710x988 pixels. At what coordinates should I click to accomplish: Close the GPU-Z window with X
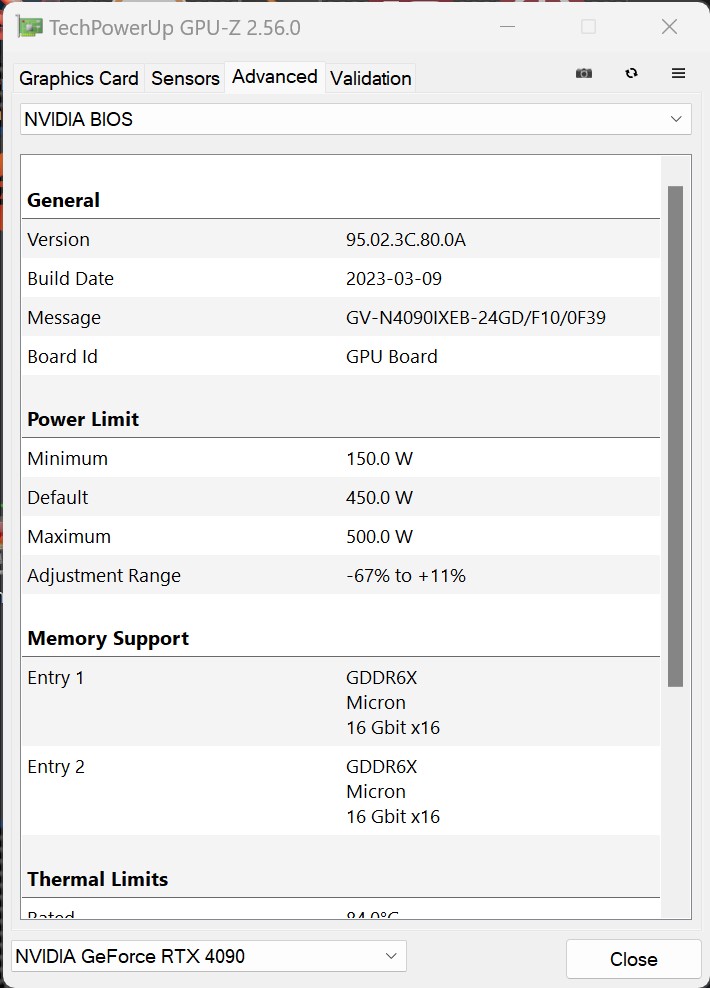pos(669,27)
